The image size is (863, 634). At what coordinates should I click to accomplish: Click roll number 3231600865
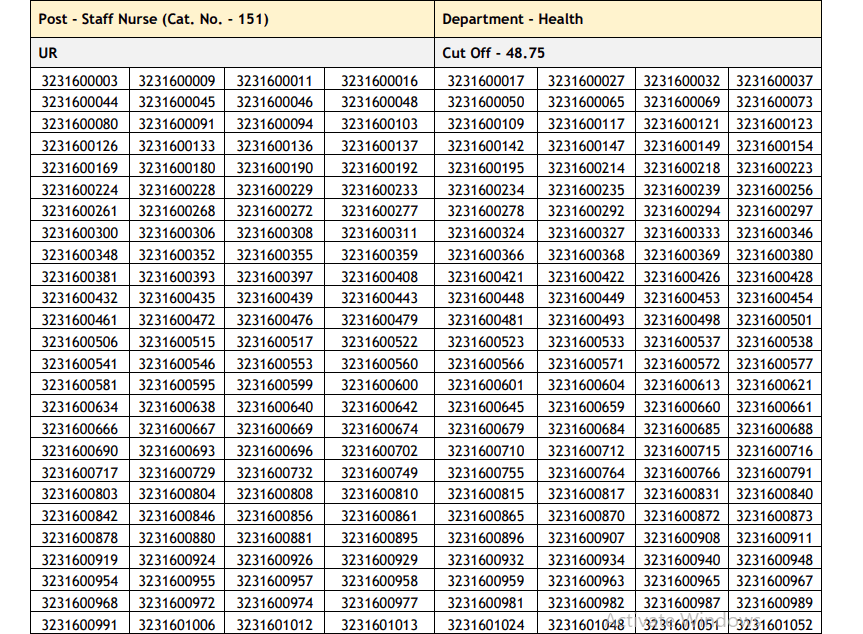tap(486, 516)
